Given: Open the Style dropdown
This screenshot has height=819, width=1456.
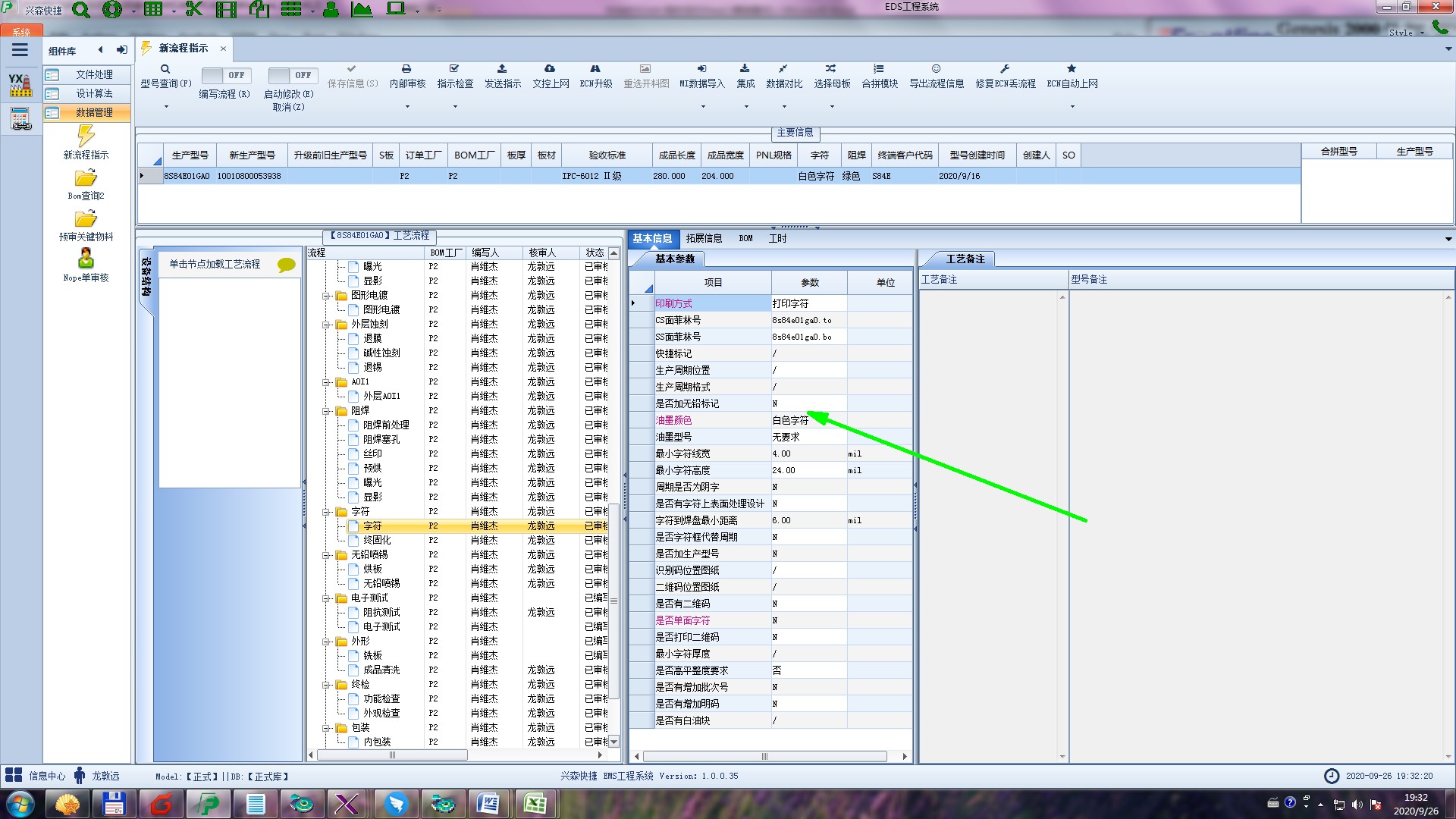Looking at the screenshot, I should point(1405,33).
